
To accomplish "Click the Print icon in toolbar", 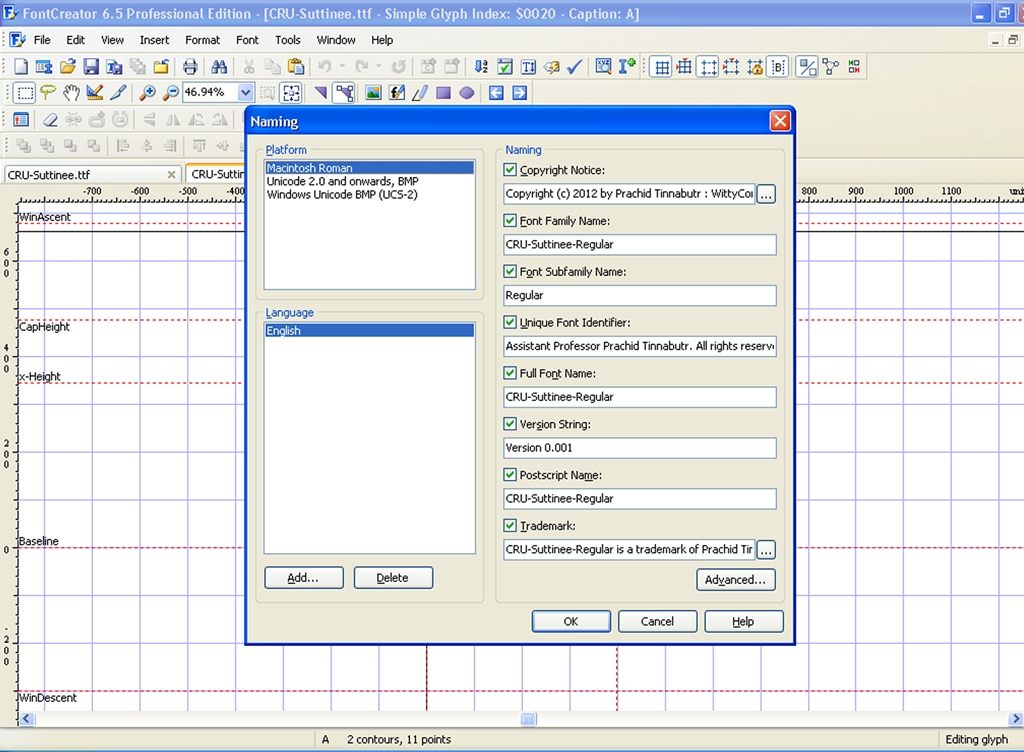I will pos(190,67).
